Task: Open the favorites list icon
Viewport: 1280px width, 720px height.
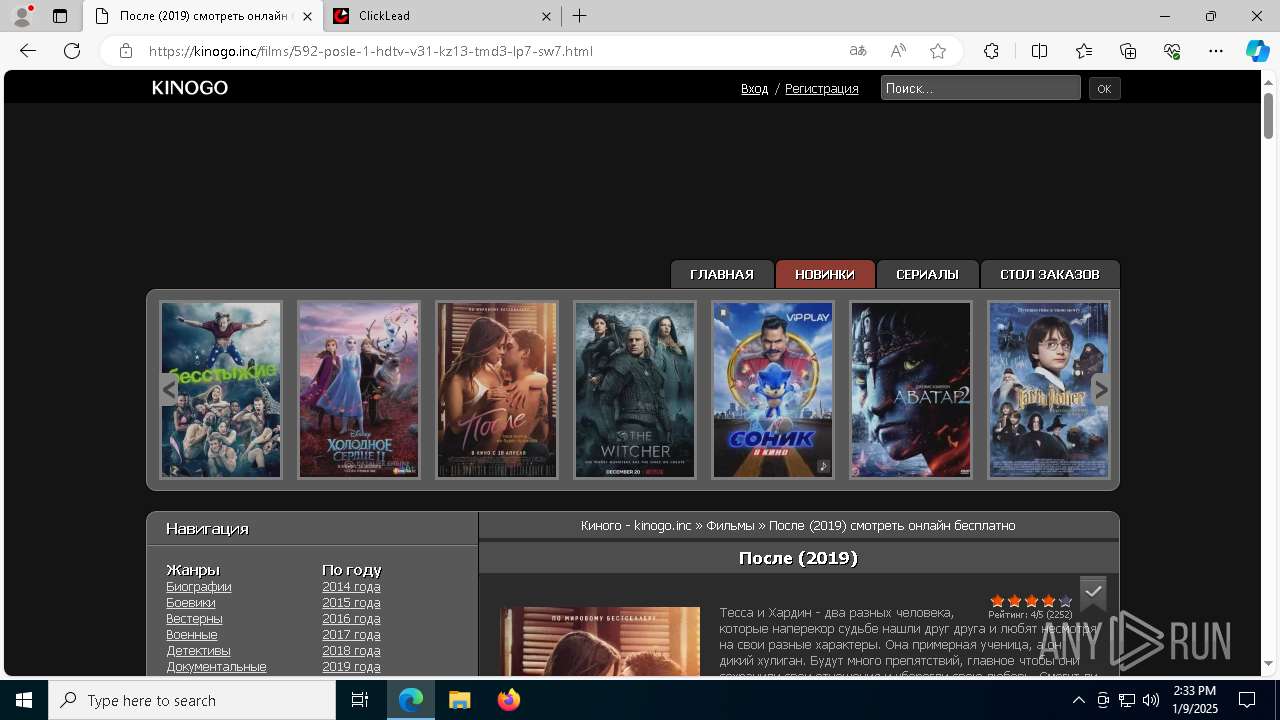Action: pyautogui.click(x=1084, y=51)
